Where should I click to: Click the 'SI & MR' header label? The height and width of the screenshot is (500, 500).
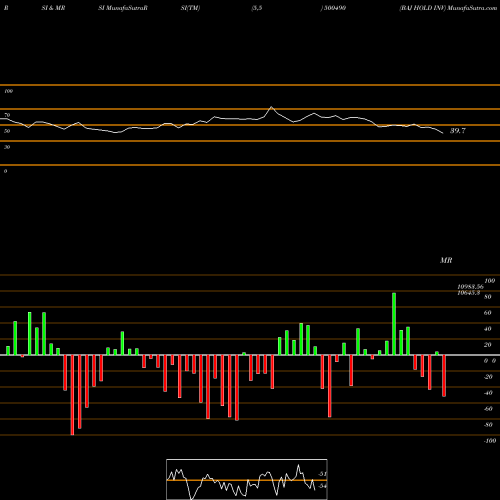point(53,8)
